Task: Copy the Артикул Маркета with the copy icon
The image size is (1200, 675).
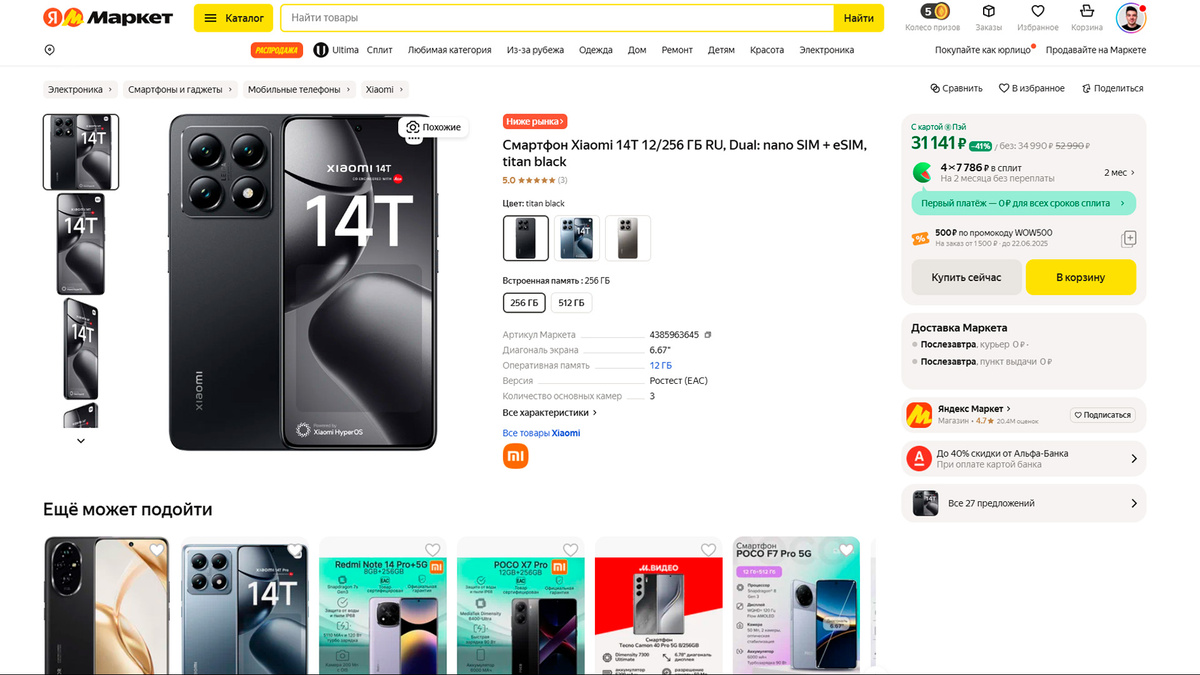Action: point(708,334)
